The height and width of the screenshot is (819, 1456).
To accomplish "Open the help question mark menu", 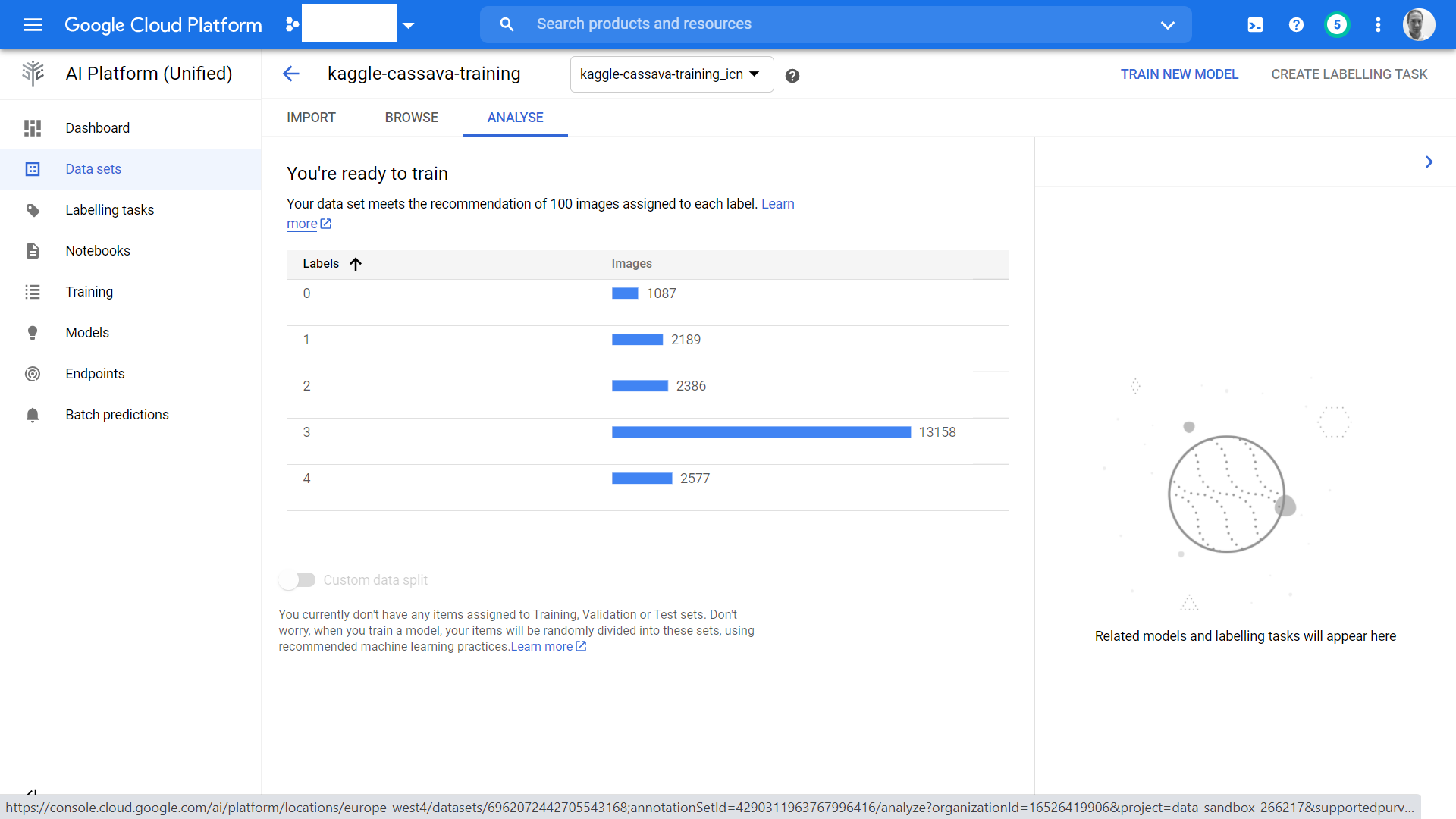I will (1296, 25).
